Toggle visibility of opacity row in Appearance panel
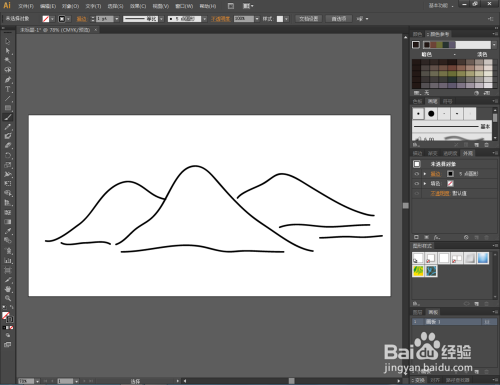Screen dimensions: 500x385 pyautogui.click(x=417, y=193)
